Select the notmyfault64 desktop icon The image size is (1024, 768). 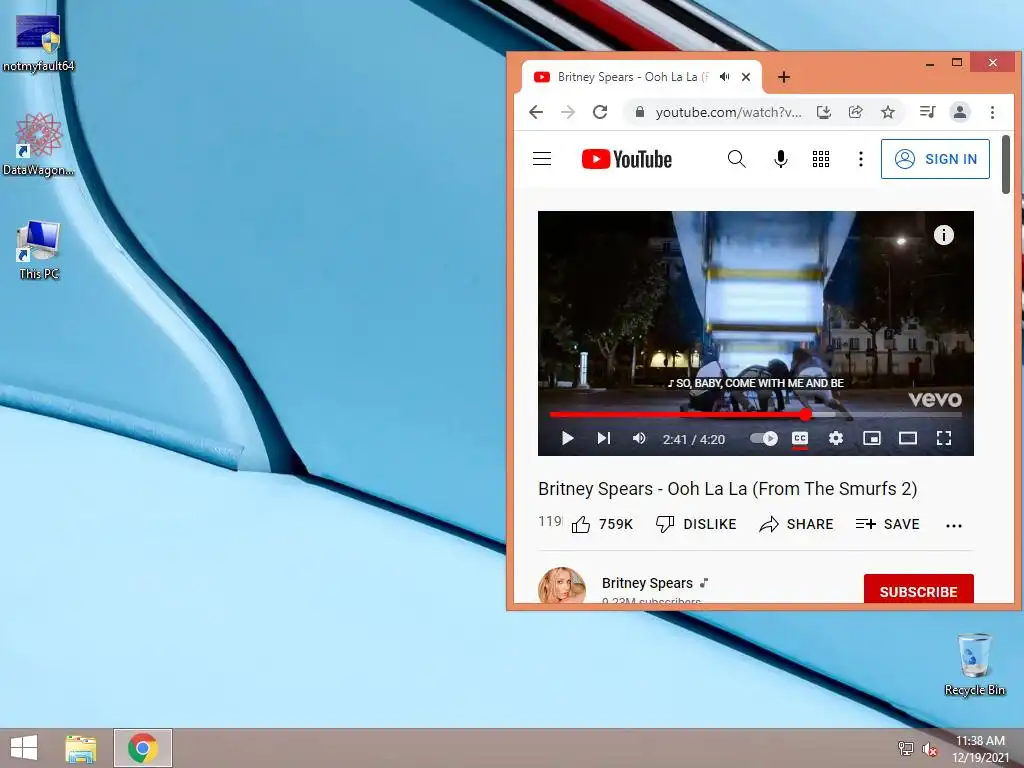(x=39, y=43)
